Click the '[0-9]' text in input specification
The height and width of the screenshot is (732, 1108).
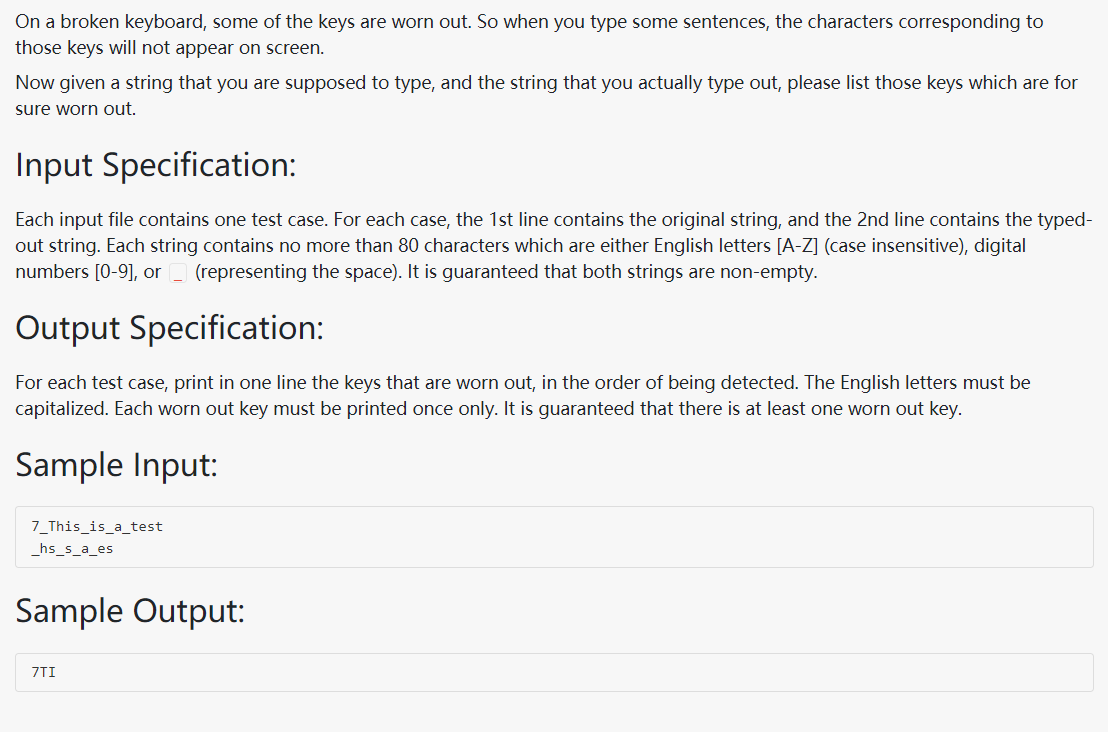117,272
